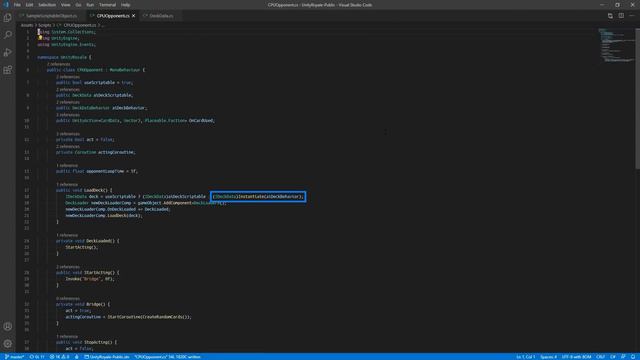Click CPUOpponent.cs in the breadcrumb

click(80, 25)
